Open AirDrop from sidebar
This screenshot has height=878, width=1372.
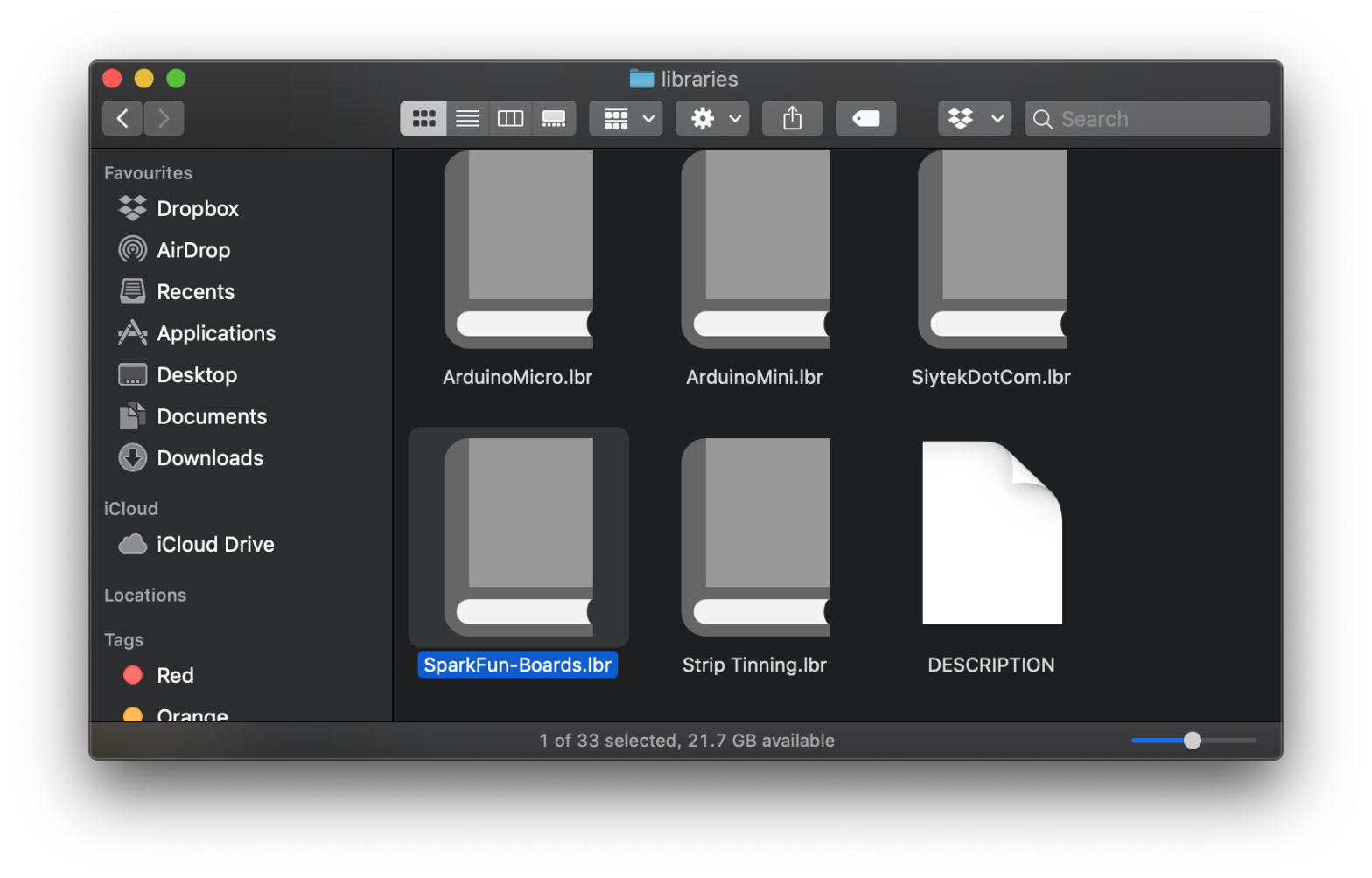click(192, 250)
